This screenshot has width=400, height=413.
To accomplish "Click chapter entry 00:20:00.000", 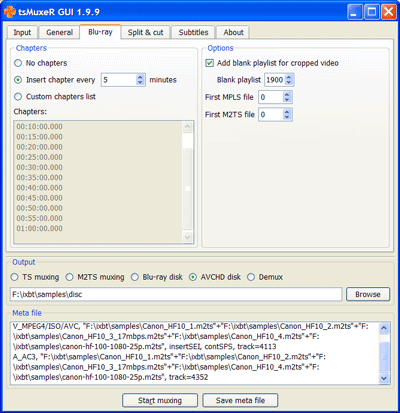I will pyautogui.click(x=40, y=147).
